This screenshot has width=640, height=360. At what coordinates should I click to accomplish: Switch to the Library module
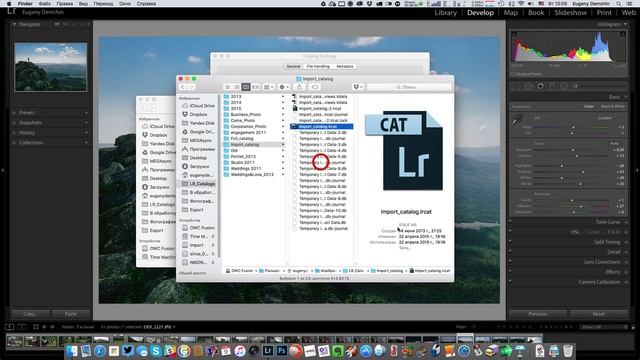pyautogui.click(x=445, y=13)
